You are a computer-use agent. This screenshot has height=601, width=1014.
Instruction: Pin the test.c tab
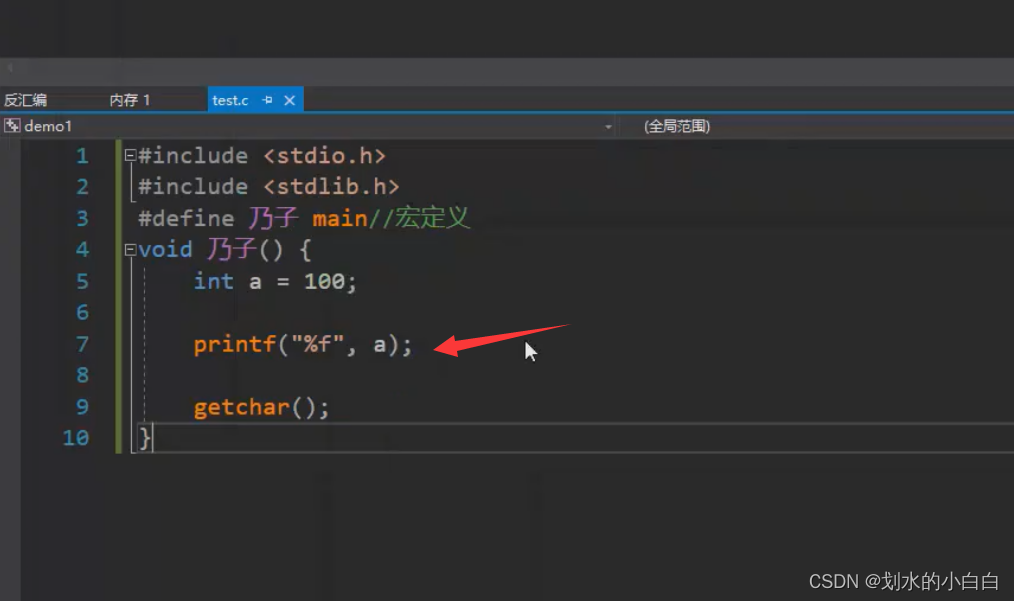coord(268,100)
